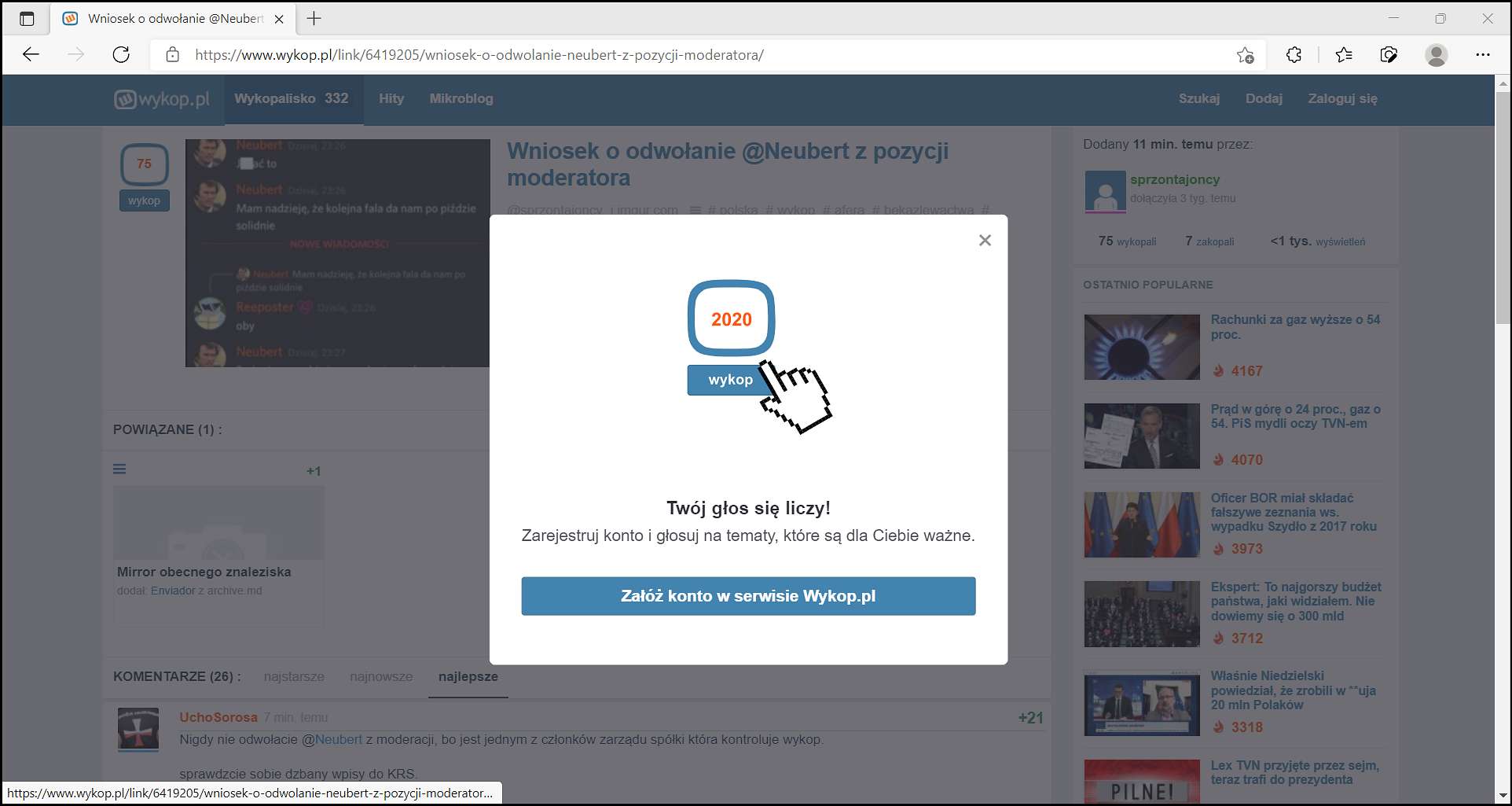This screenshot has width=1512, height=806.
Task: Open Rachunki za gaz wyższe o 54 proc. link
Action: point(1295,326)
